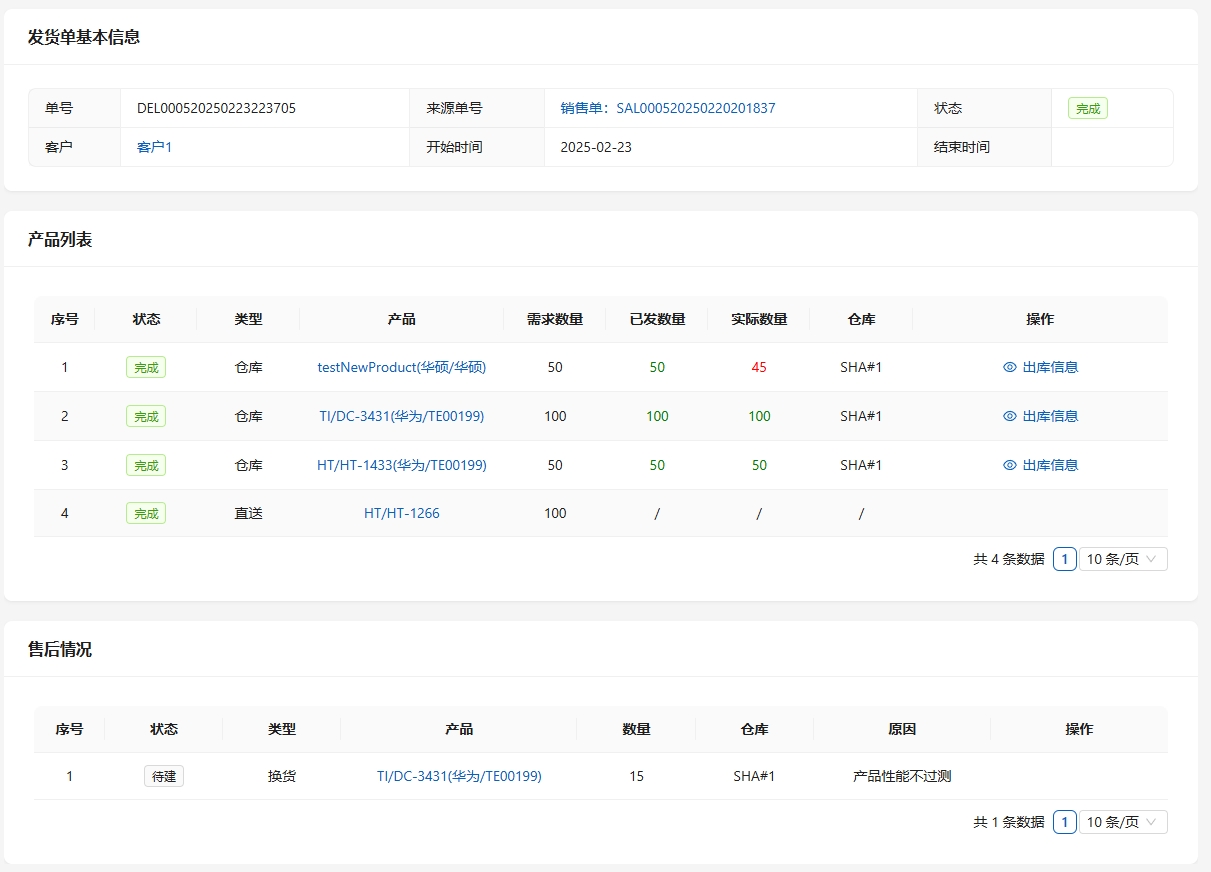Screen dimensions: 1211x872
Task: Open testNewProduct(华硕/华硕) product link
Action: pos(401,367)
